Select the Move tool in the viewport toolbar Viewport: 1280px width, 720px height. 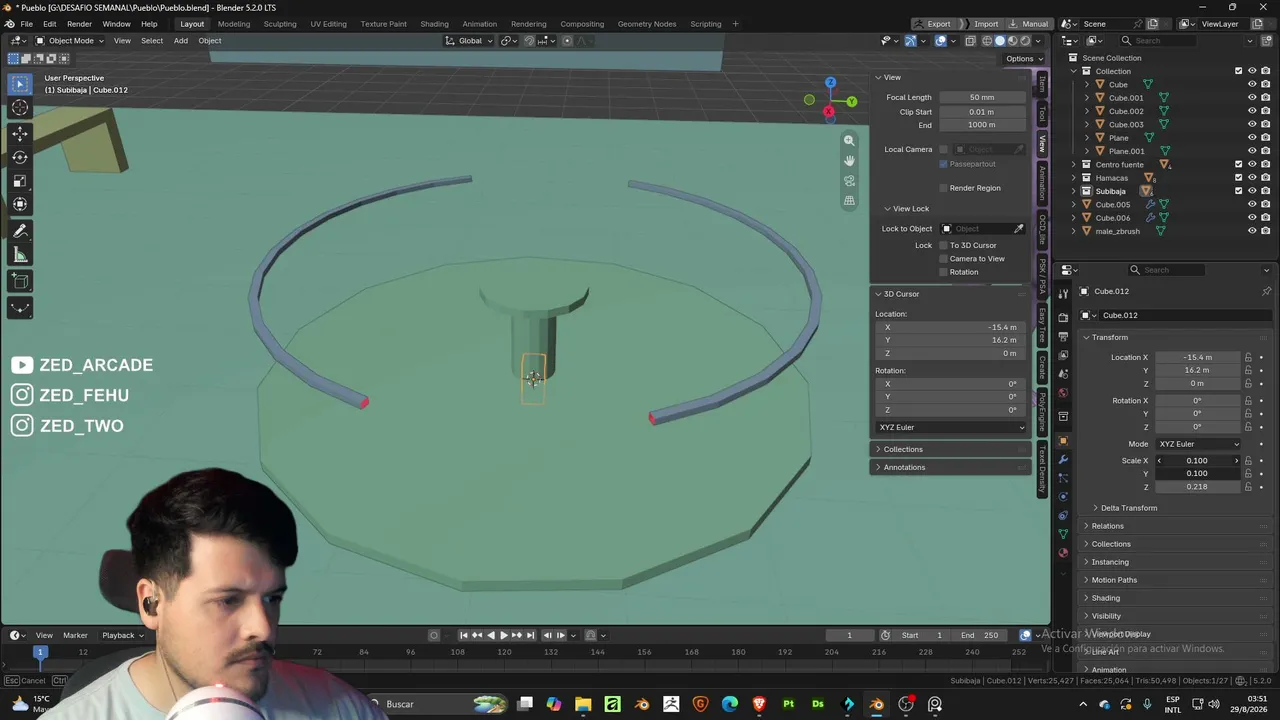coord(20,133)
